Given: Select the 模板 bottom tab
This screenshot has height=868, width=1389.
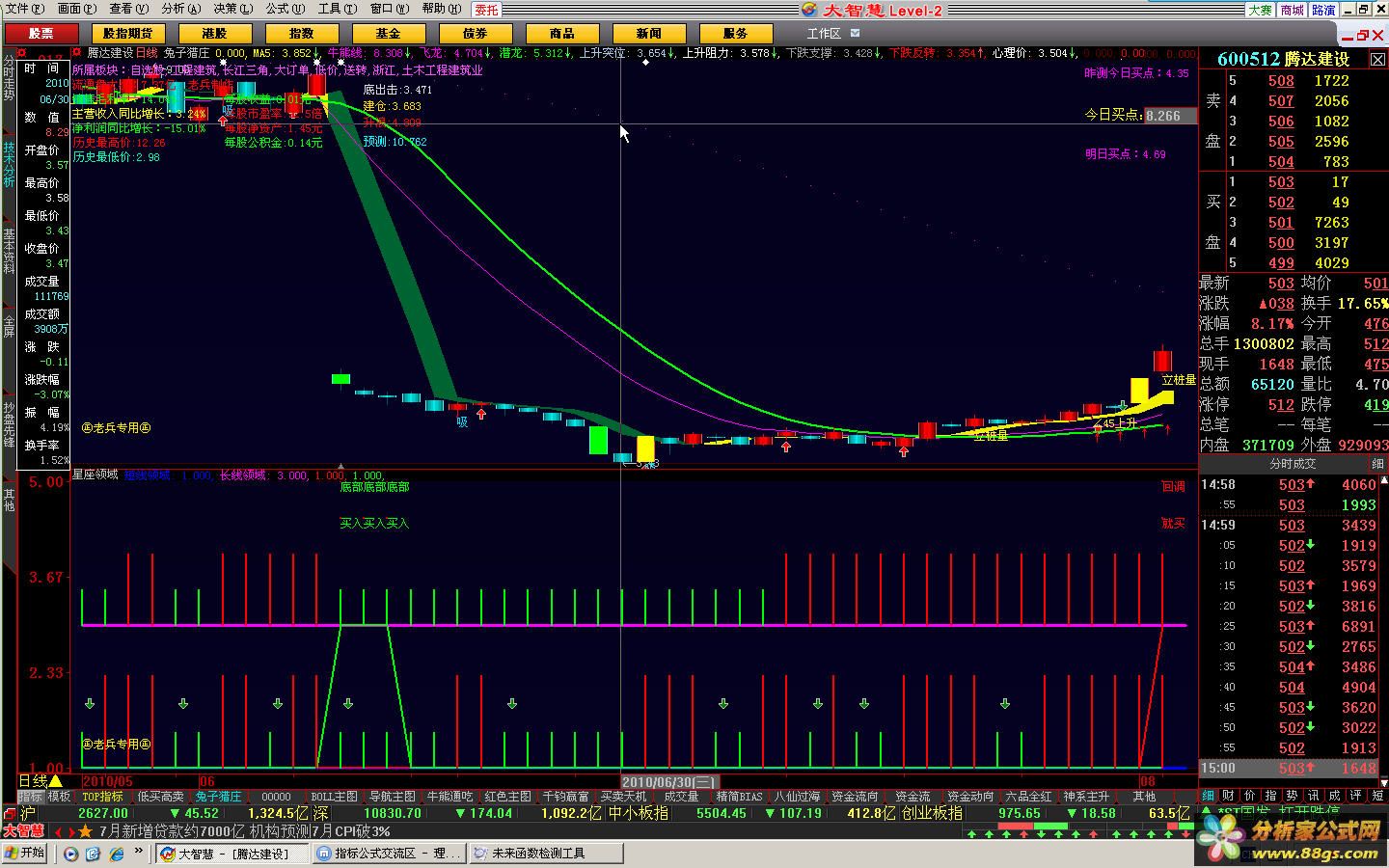Looking at the screenshot, I should 60,797.
